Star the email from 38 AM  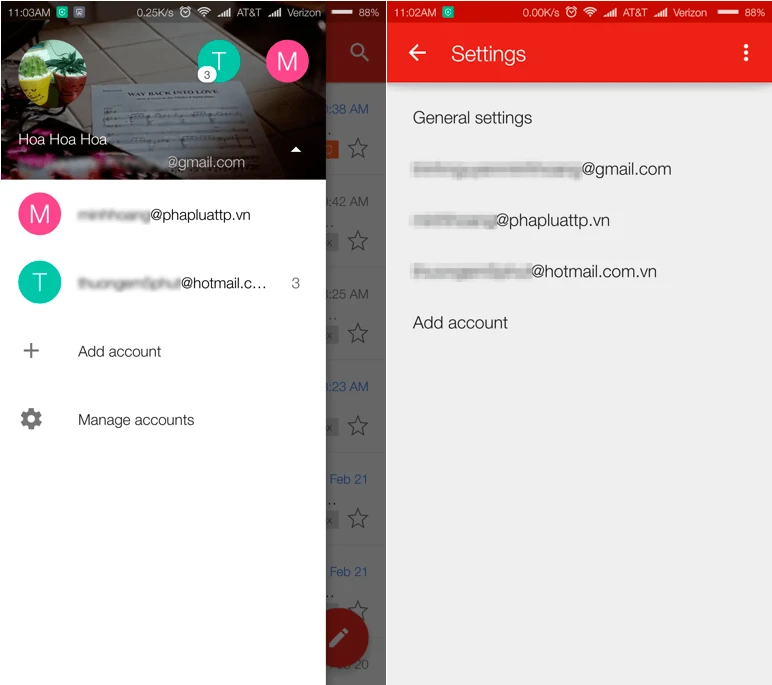tap(358, 148)
